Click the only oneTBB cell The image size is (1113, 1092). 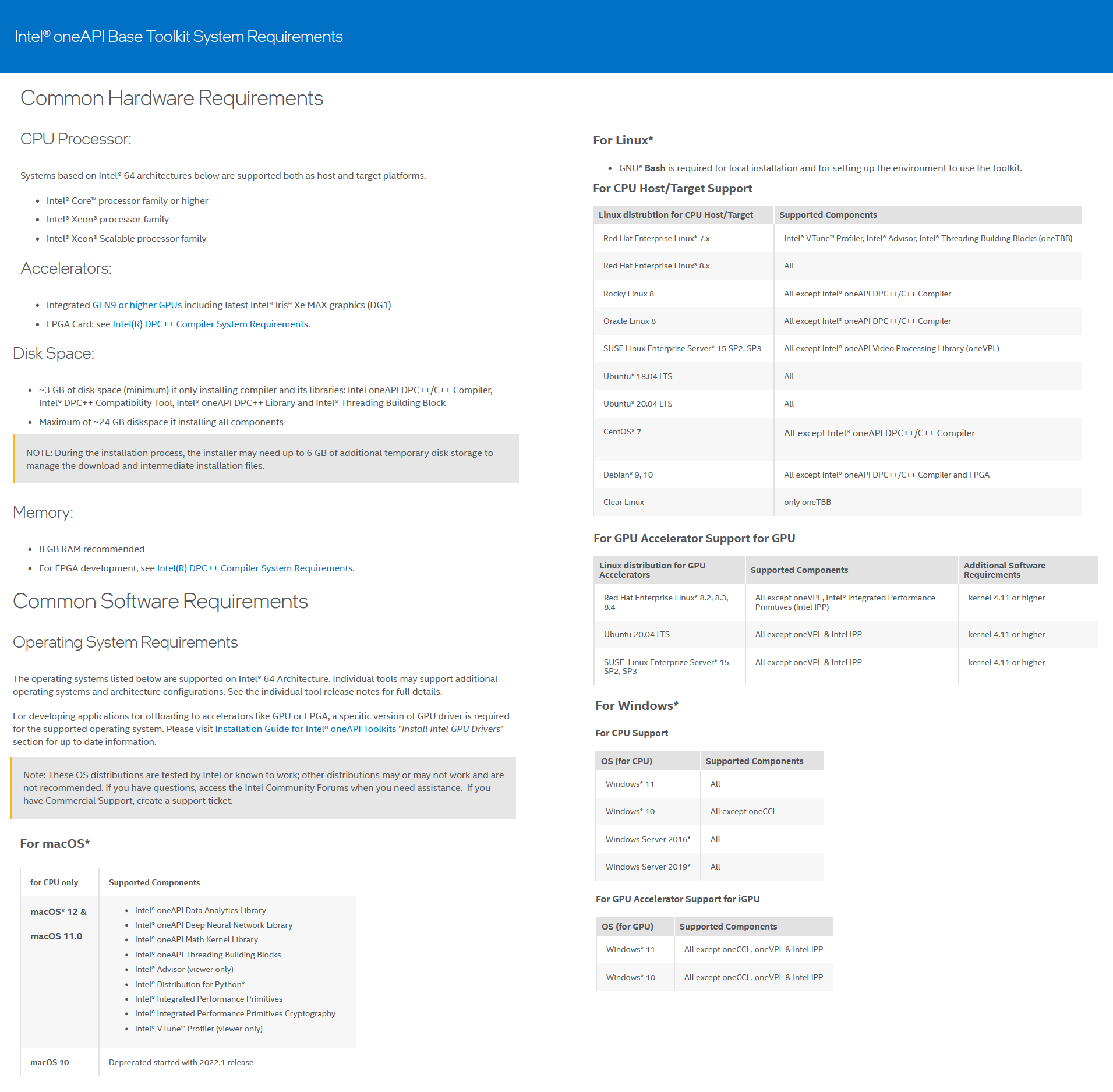coord(928,502)
